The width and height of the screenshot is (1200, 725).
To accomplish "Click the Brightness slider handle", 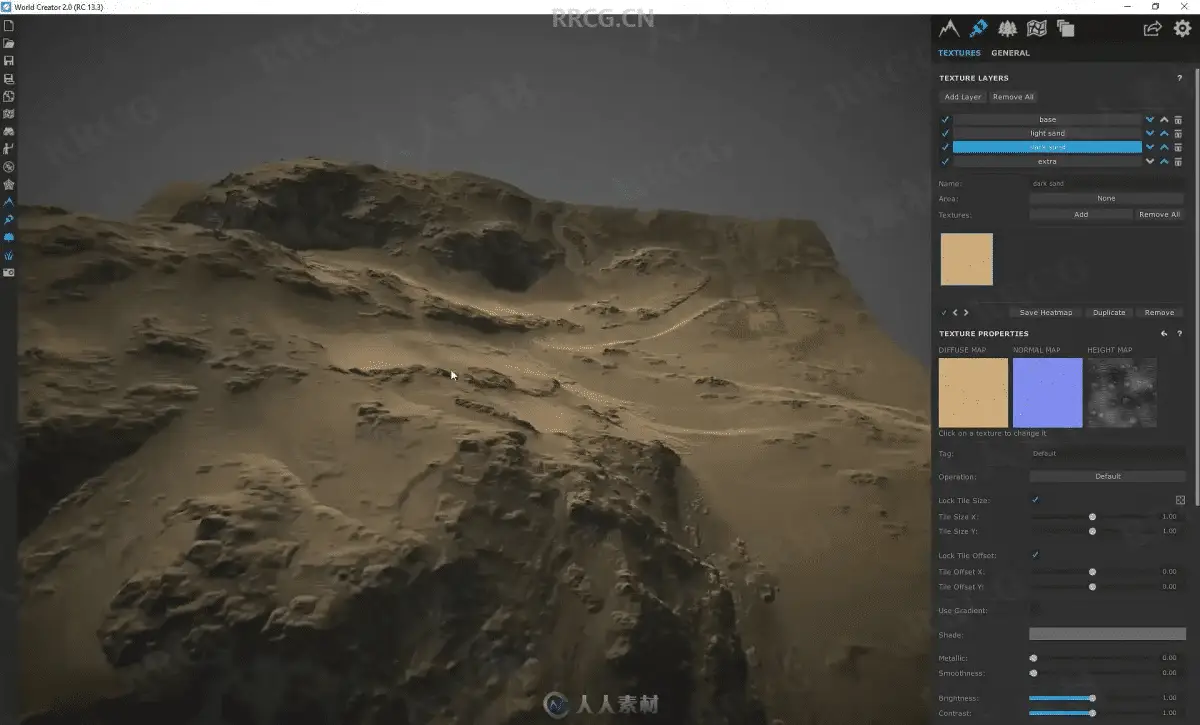I will [x=1092, y=698].
